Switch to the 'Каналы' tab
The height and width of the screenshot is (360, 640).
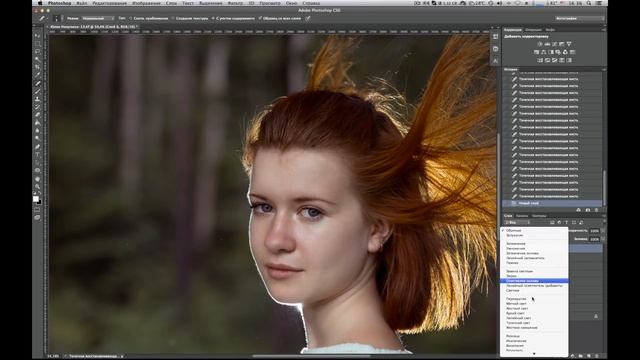(522, 216)
